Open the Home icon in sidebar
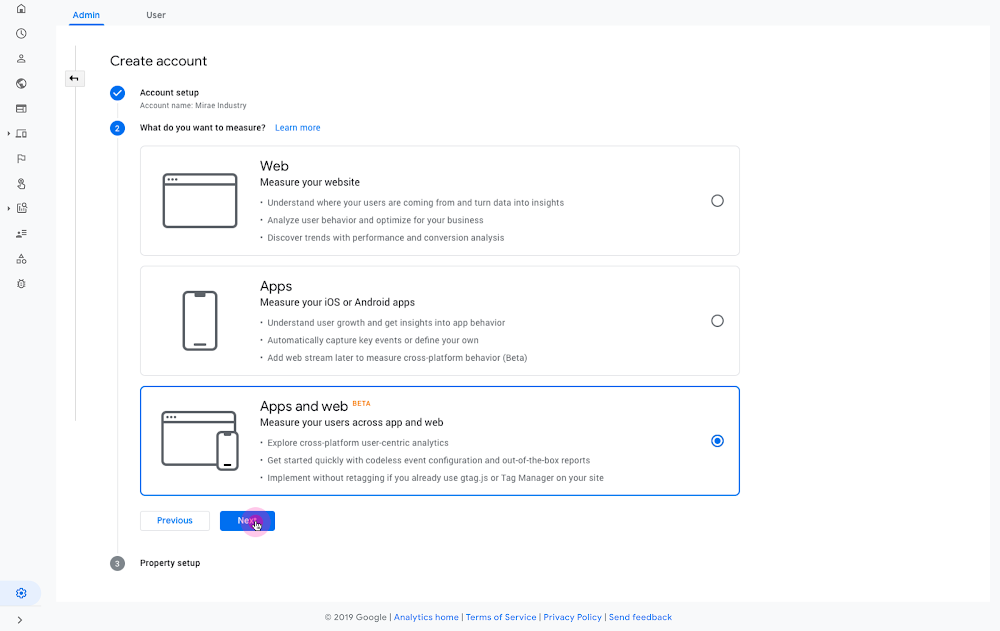1000x631 pixels. [x=20, y=8]
